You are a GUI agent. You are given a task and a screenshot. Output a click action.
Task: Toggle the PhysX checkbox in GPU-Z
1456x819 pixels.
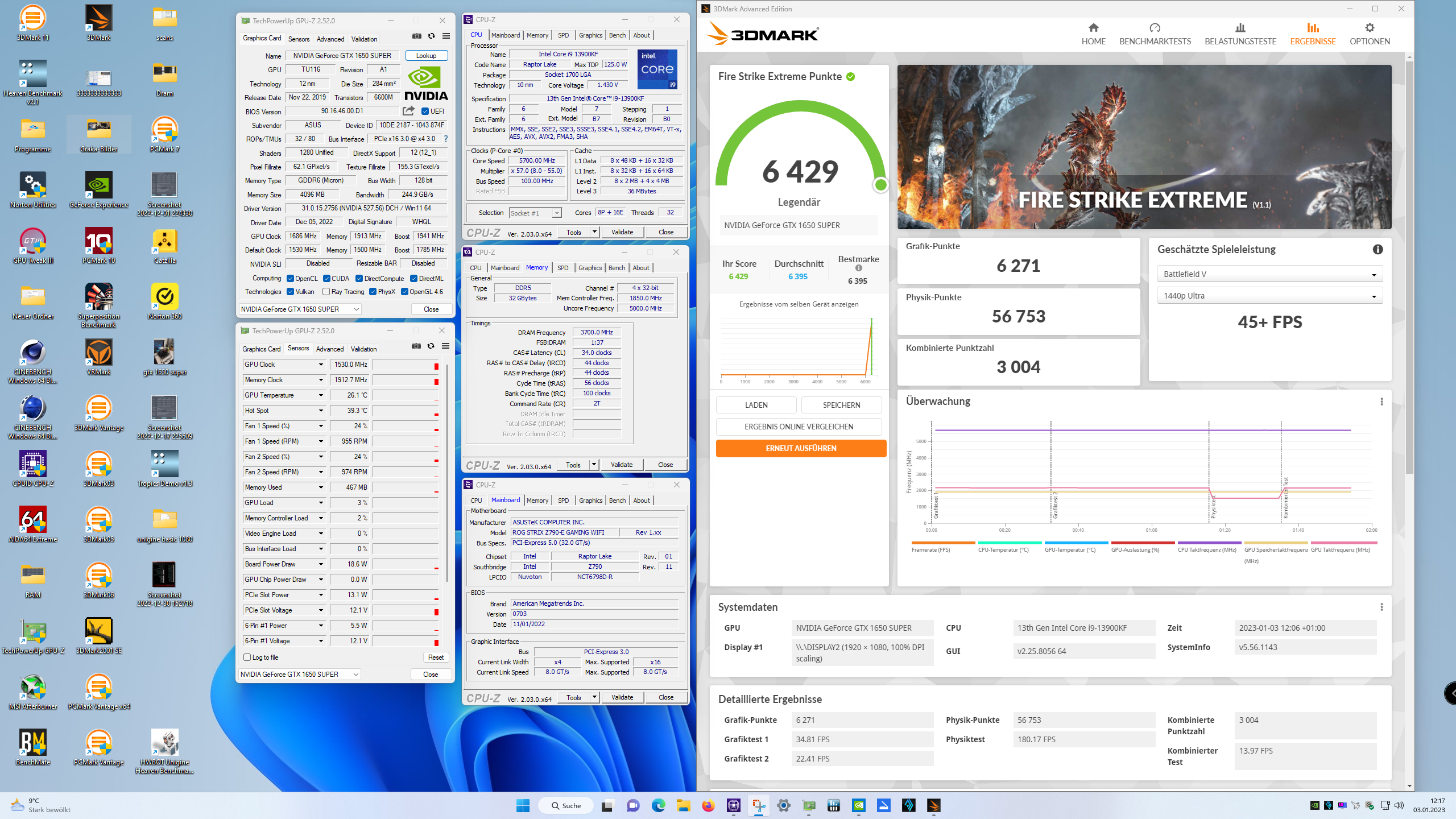click(373, 292)
